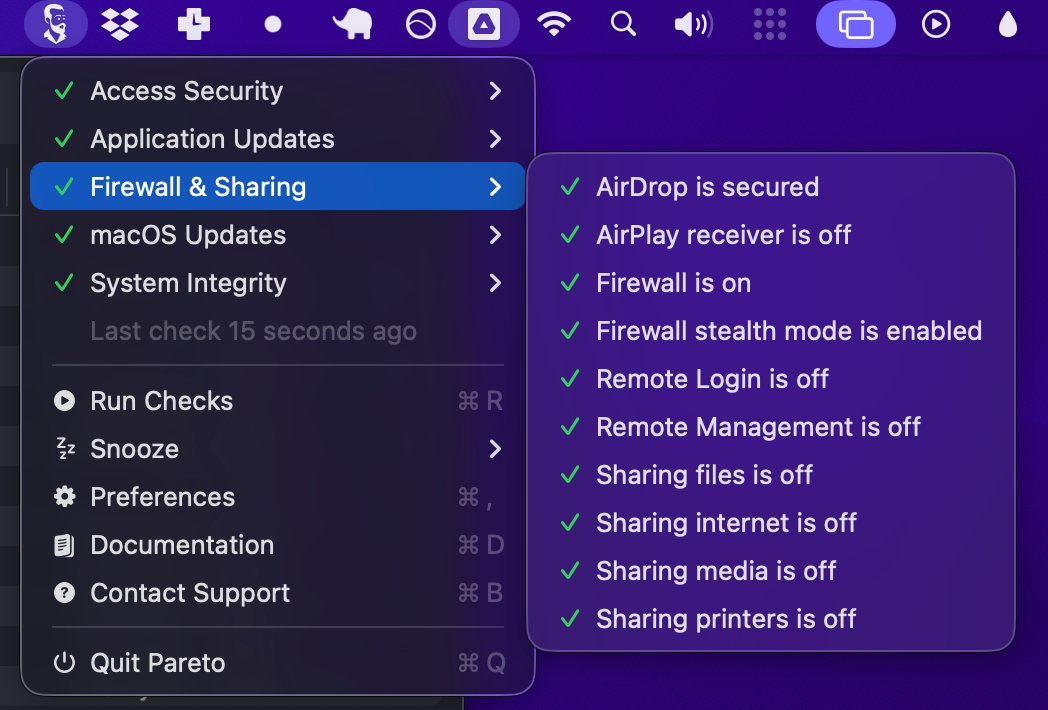This screenshot has height=710, width=1048.
Task: Select the macOS Updates menu item
Action: [x=277, y=235]
